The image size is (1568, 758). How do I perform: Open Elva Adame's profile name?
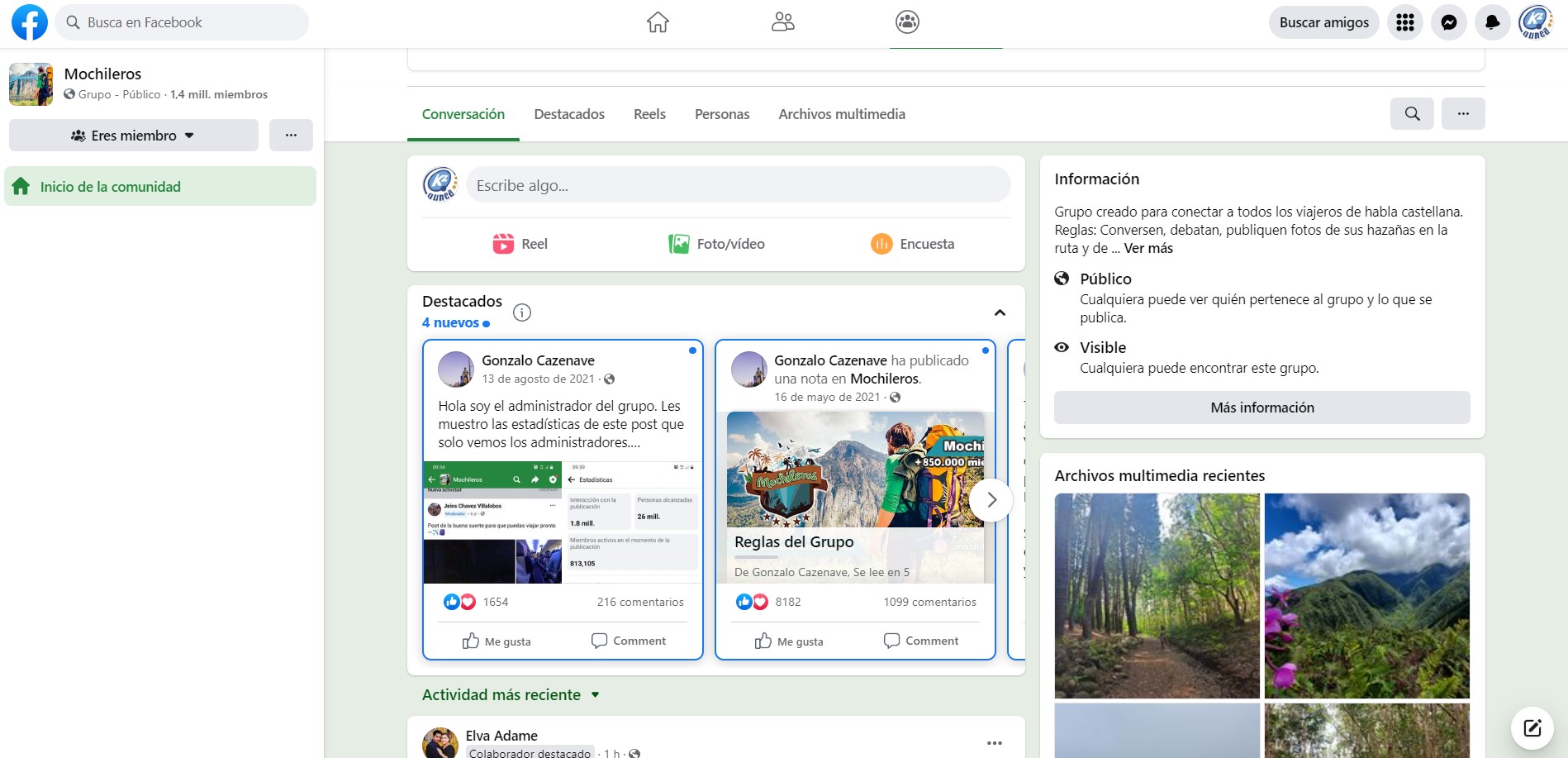tap(501, 735)
